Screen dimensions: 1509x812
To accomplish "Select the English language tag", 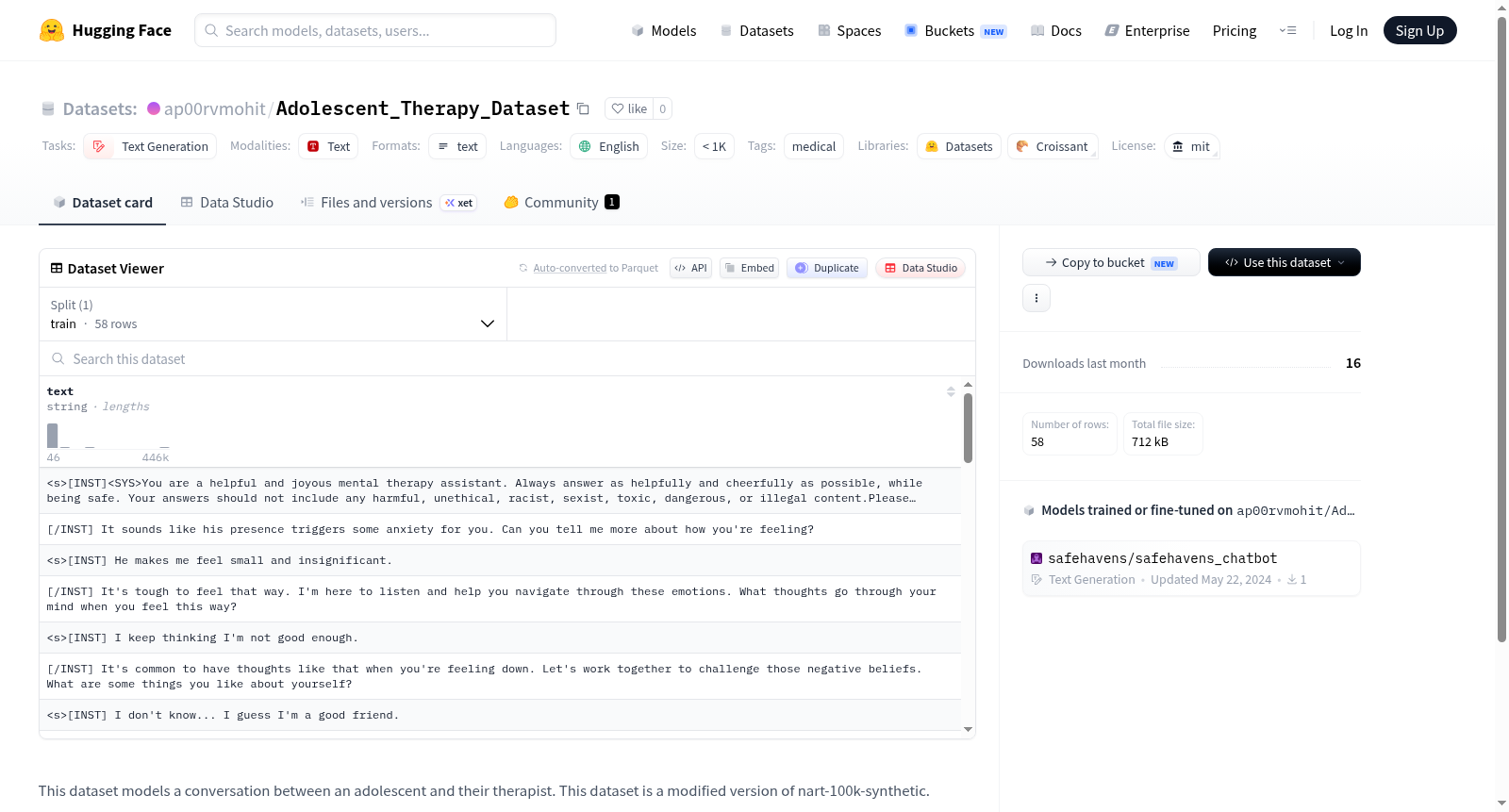I will 608,146.
